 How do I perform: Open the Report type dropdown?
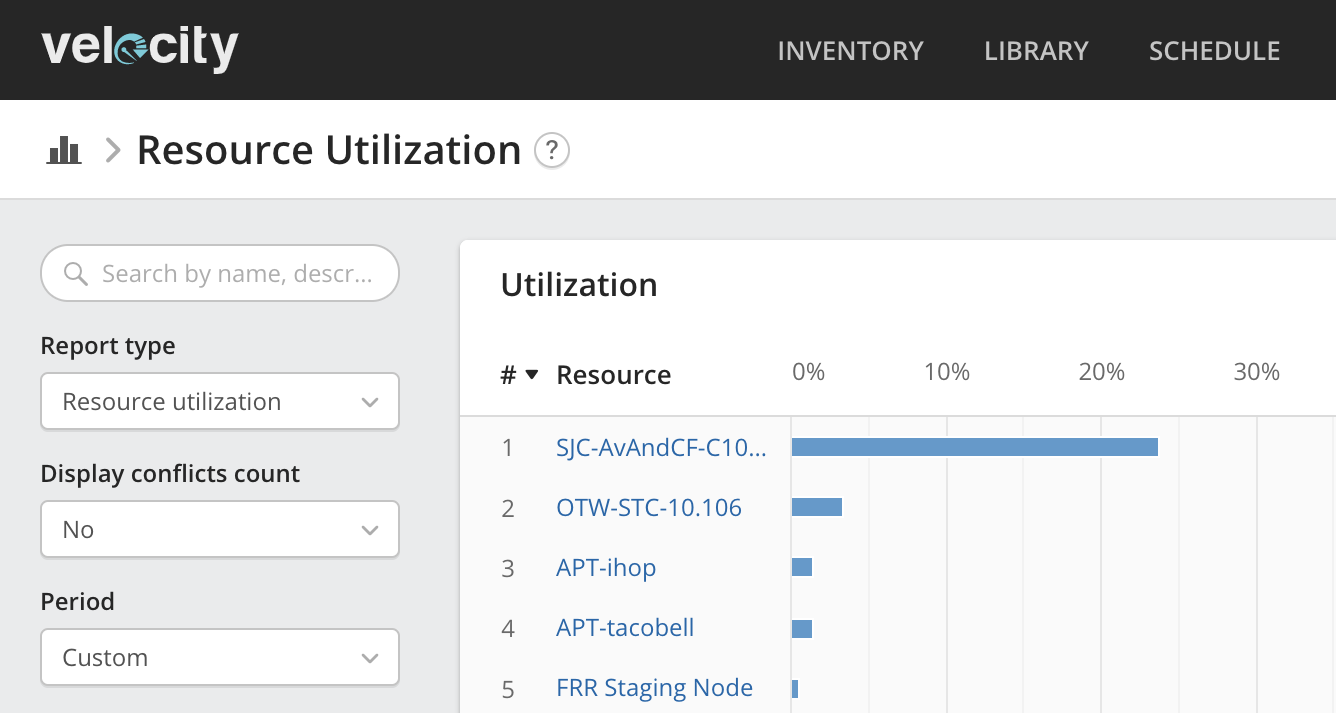point(220,402)
